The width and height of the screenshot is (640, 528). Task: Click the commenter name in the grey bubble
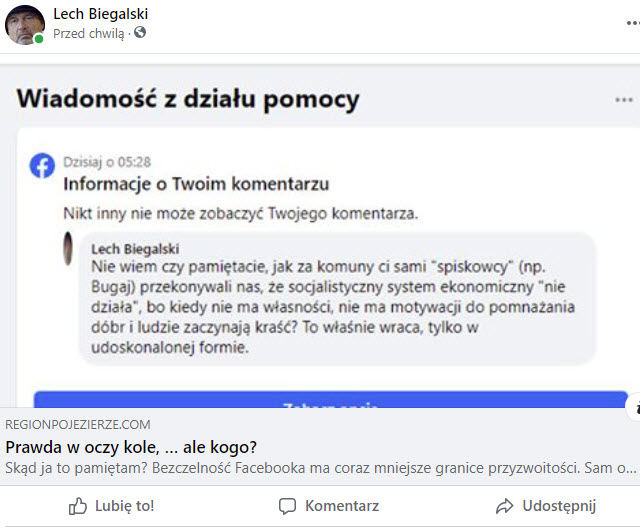tap(138, 247)
